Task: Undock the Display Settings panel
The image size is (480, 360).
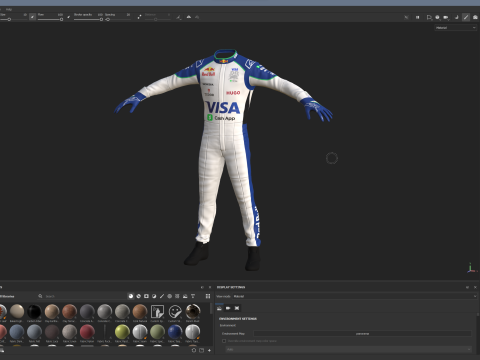Action: (x=467, y=287)
